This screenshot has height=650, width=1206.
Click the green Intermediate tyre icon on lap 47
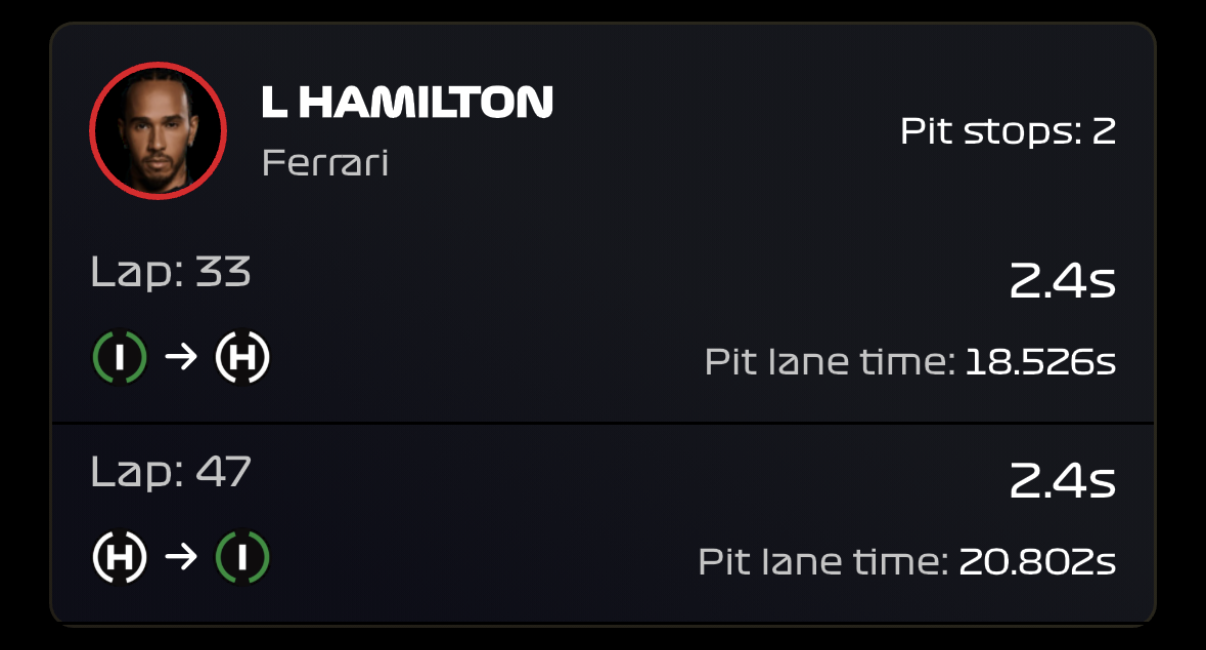pos(242,557)
